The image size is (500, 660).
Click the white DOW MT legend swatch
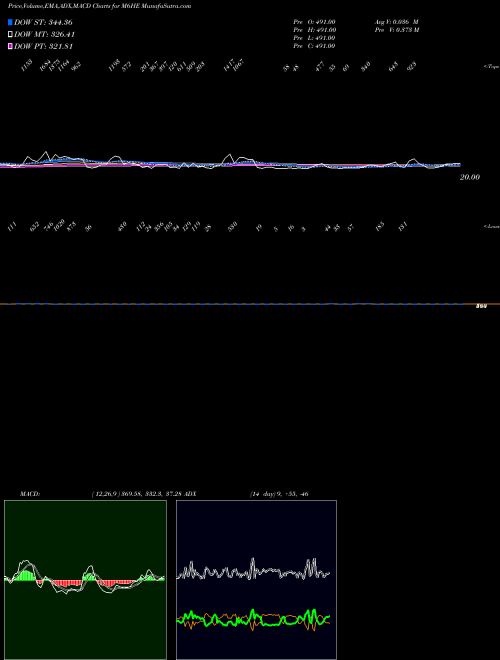[x=10, y=34]
